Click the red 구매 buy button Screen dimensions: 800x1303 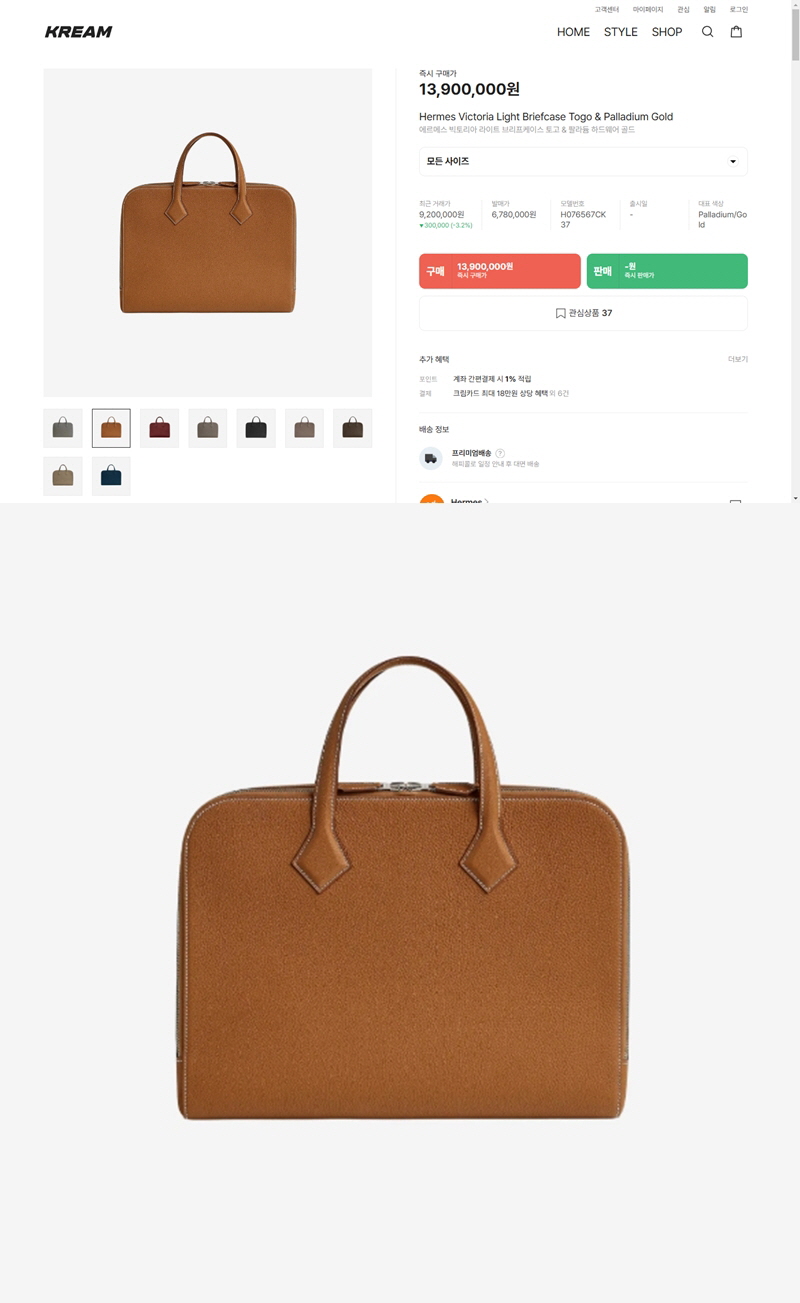point(500,271)
